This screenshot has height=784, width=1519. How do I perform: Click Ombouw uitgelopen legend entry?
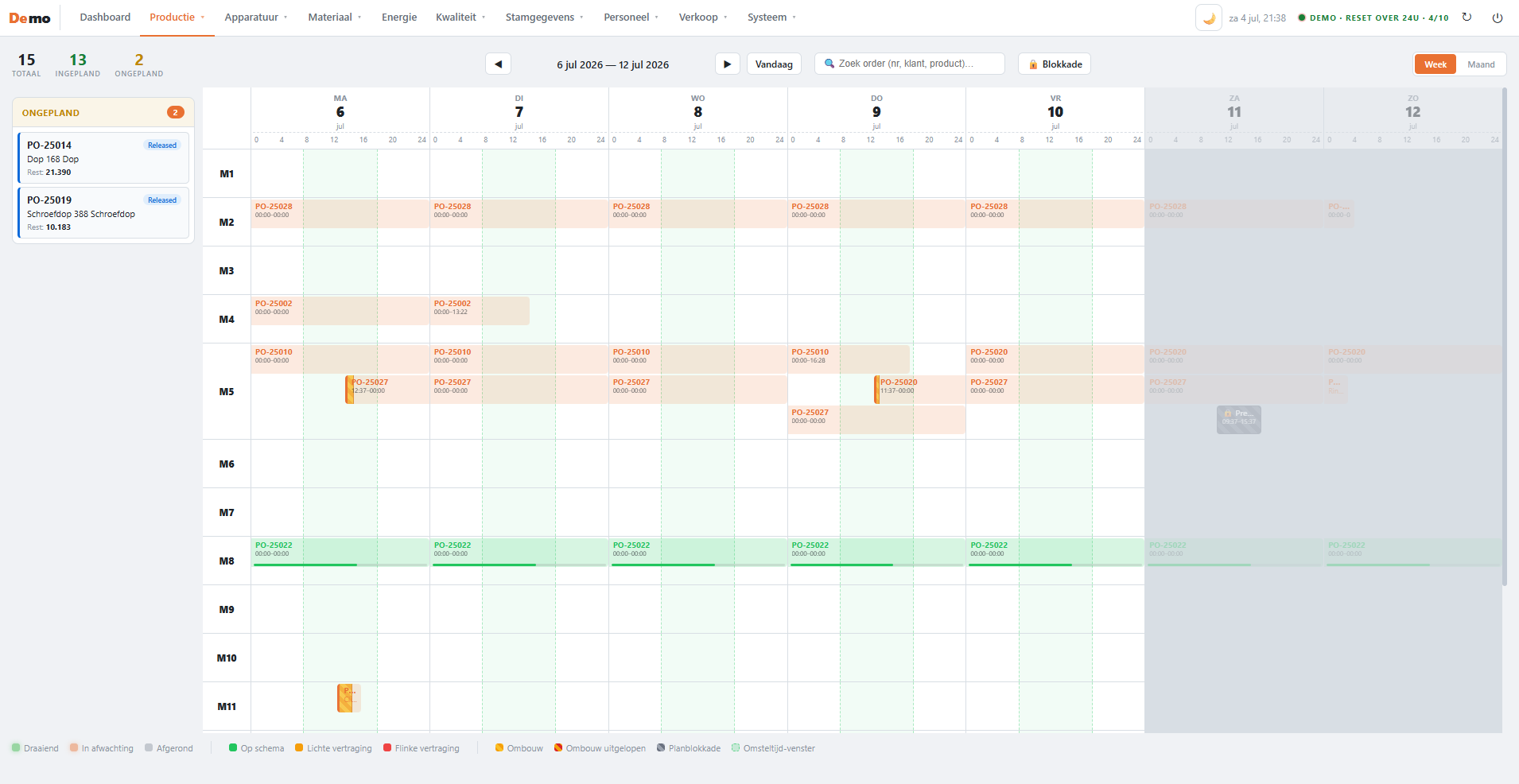[600, 748]
